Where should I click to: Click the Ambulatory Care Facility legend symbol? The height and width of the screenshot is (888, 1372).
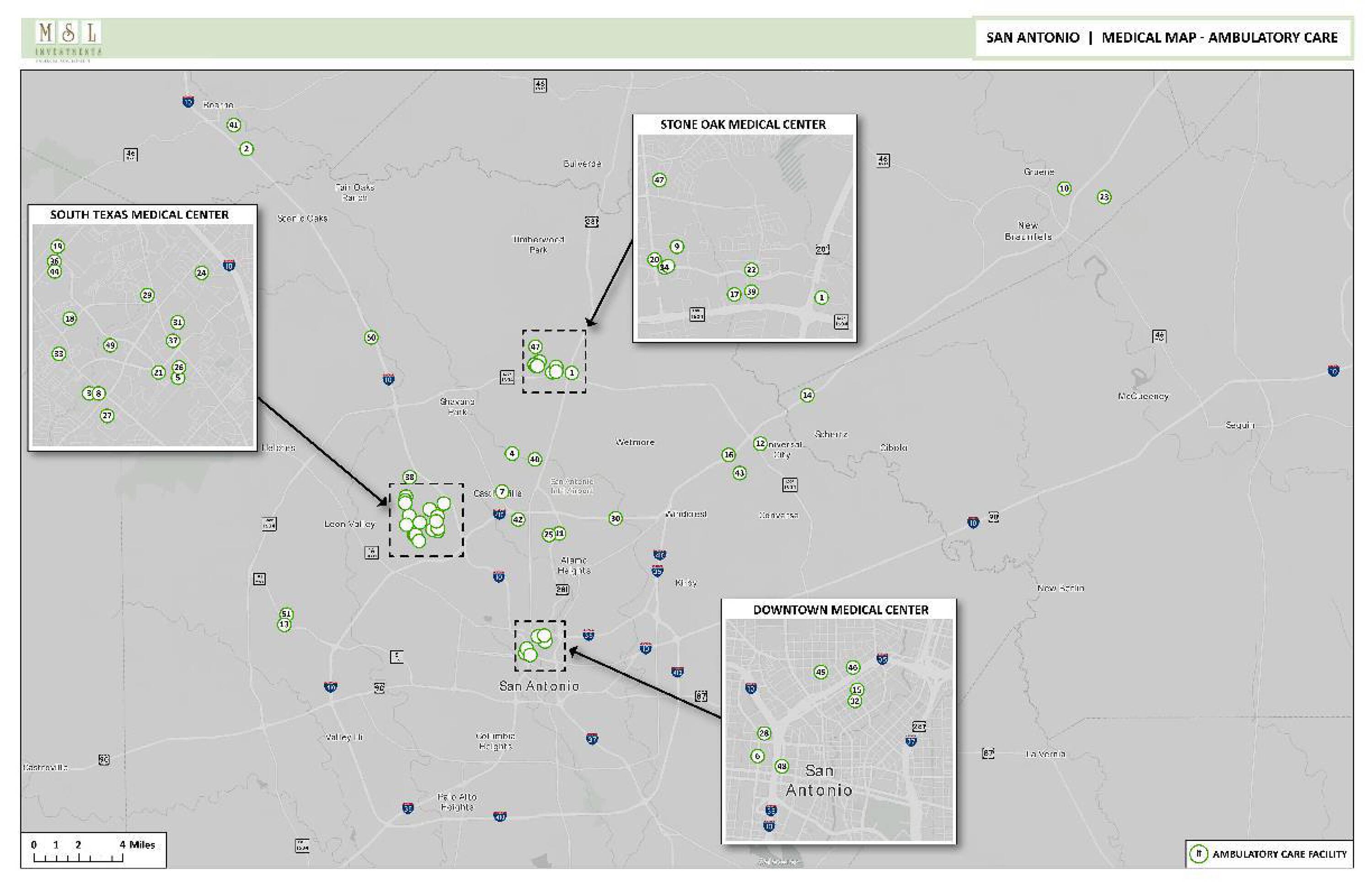[1199, 854]
